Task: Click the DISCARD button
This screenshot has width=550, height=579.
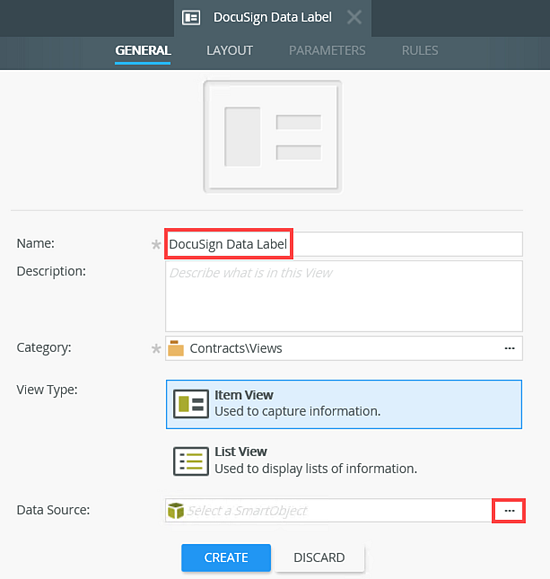Action: coord(319,558)
